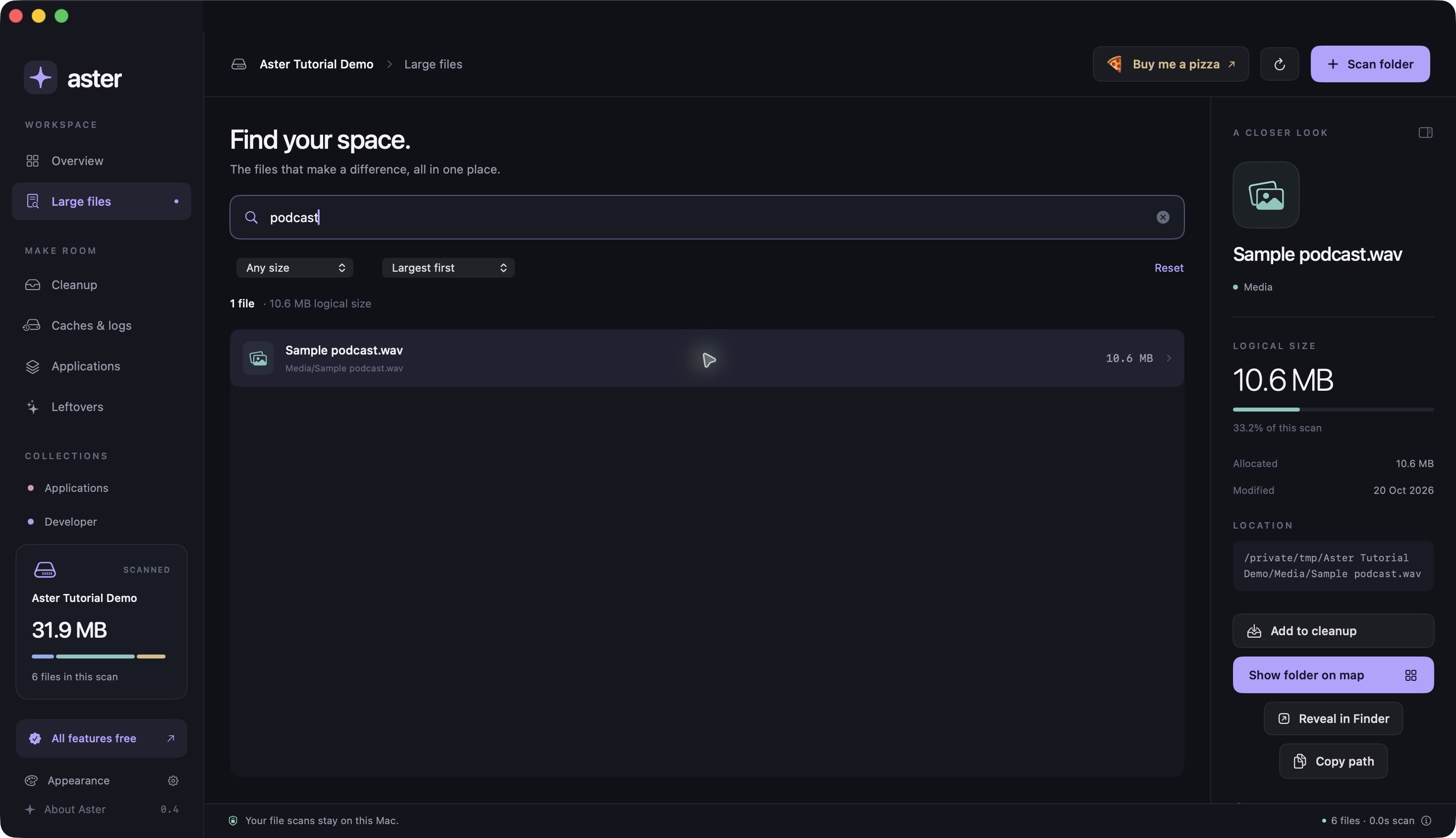Open the Any size filter dropdown
The image size is (1456, 838).
tap(294, 268)
